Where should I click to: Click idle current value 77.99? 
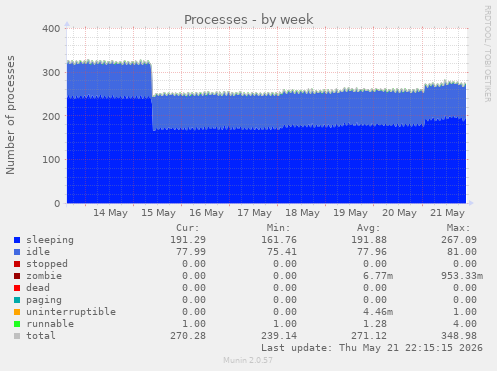click(191, 252)
